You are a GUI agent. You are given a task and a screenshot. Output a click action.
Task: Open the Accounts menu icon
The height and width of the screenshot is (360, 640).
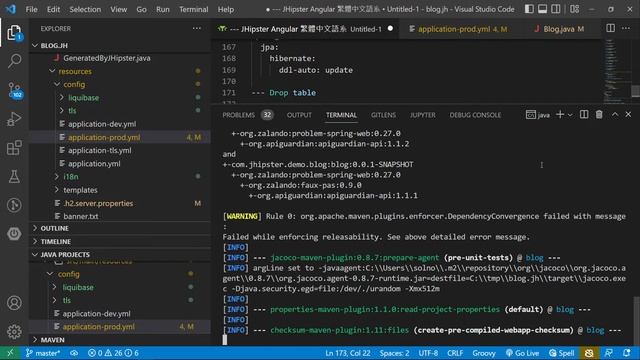[14, 303]
